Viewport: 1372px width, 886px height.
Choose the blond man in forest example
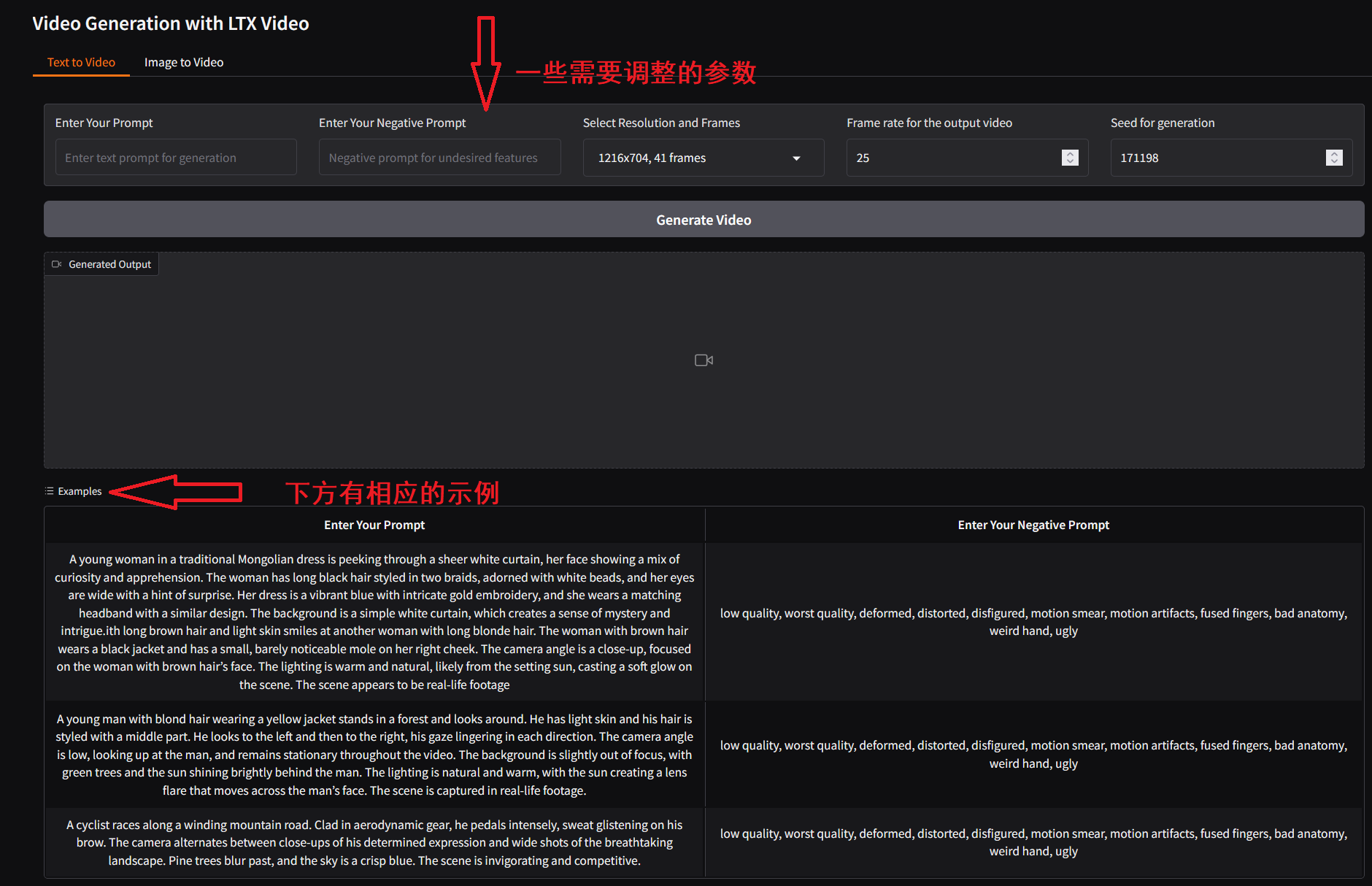coord(374,755)
